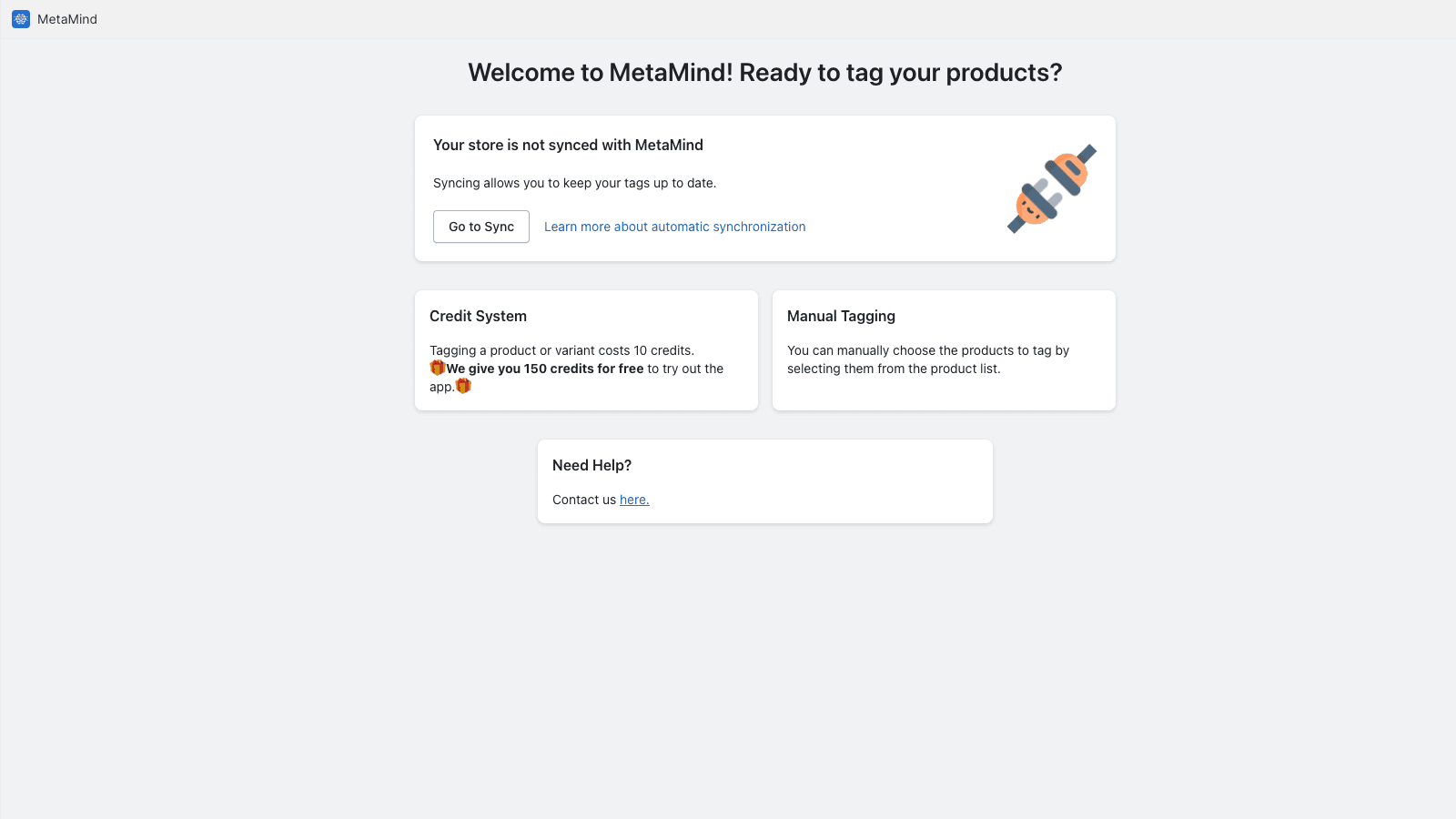
Task: Click the gift emoji before the free credits text
Action: click(x=436, y=368)
